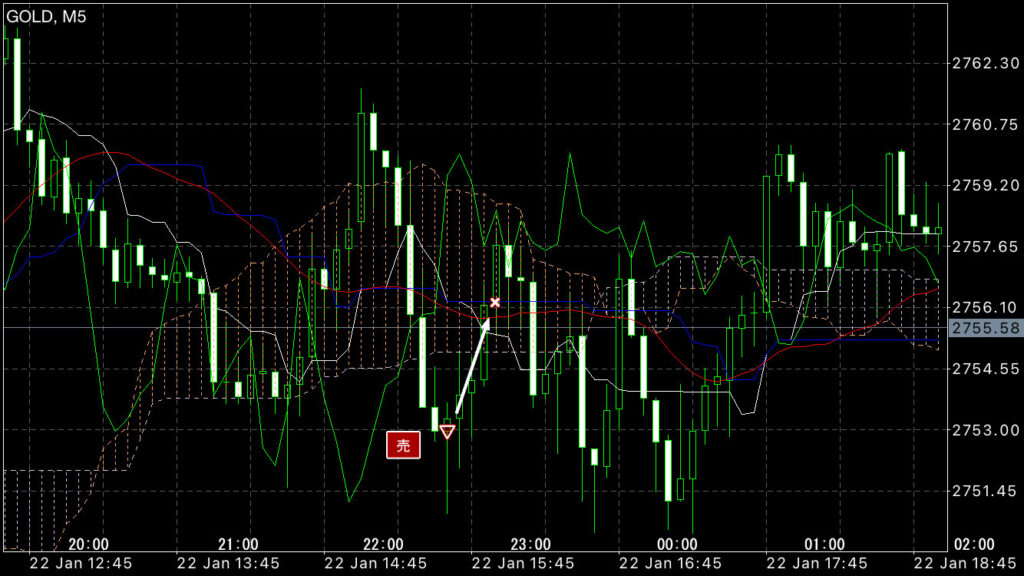Click the red X trade close marker

pos(495,302)
